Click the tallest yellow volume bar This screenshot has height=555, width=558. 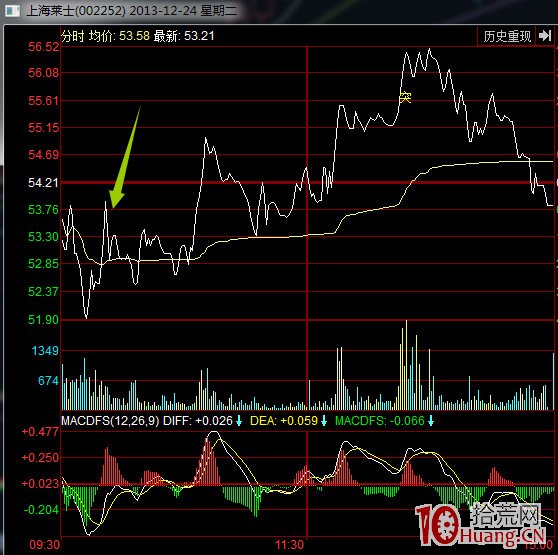click(x=406, y=365)
